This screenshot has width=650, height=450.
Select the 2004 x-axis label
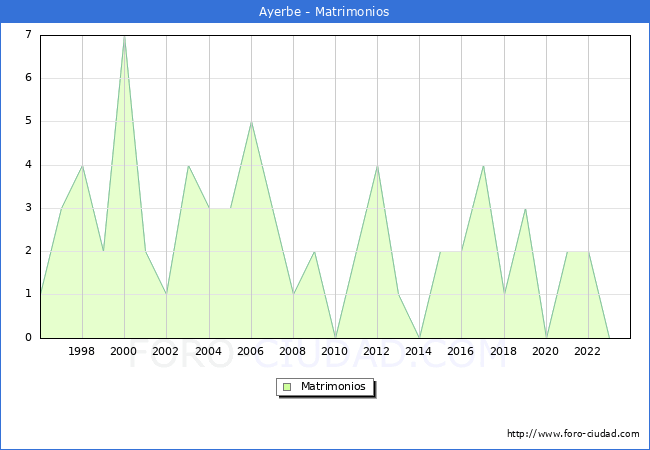click(x=208, y=351)
